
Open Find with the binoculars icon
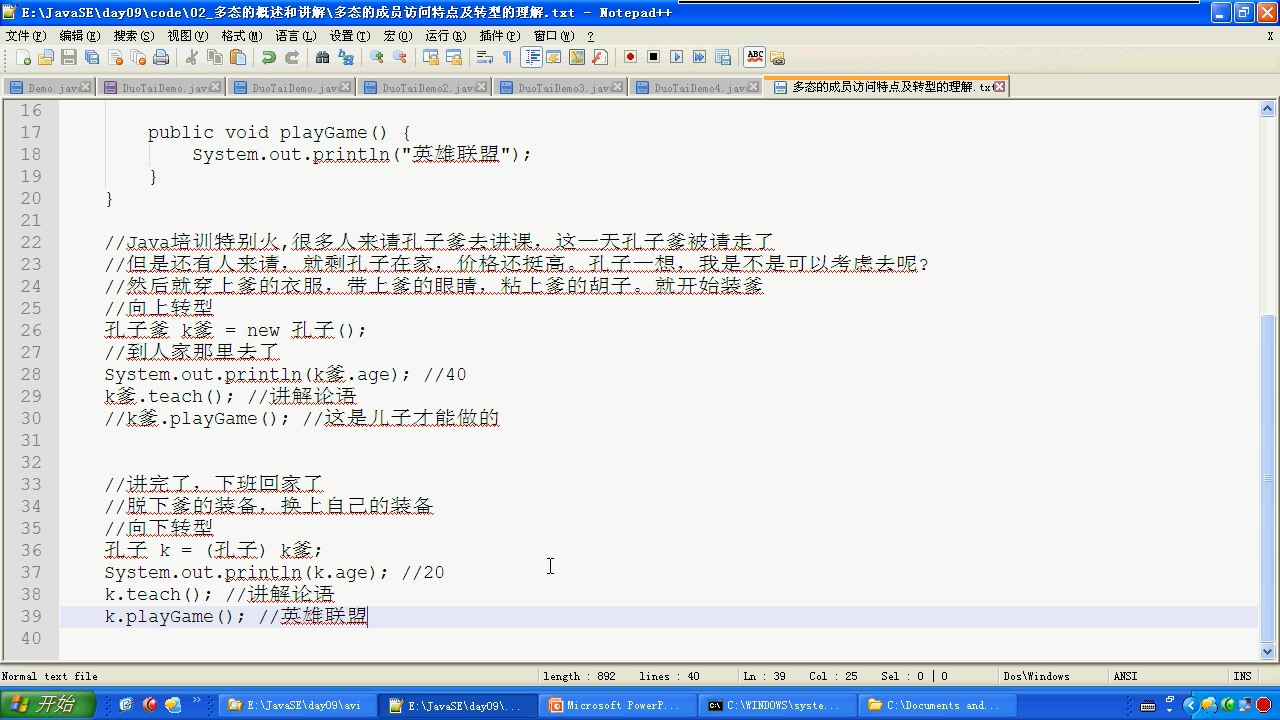pyautogui.click(x=323, y=57)
